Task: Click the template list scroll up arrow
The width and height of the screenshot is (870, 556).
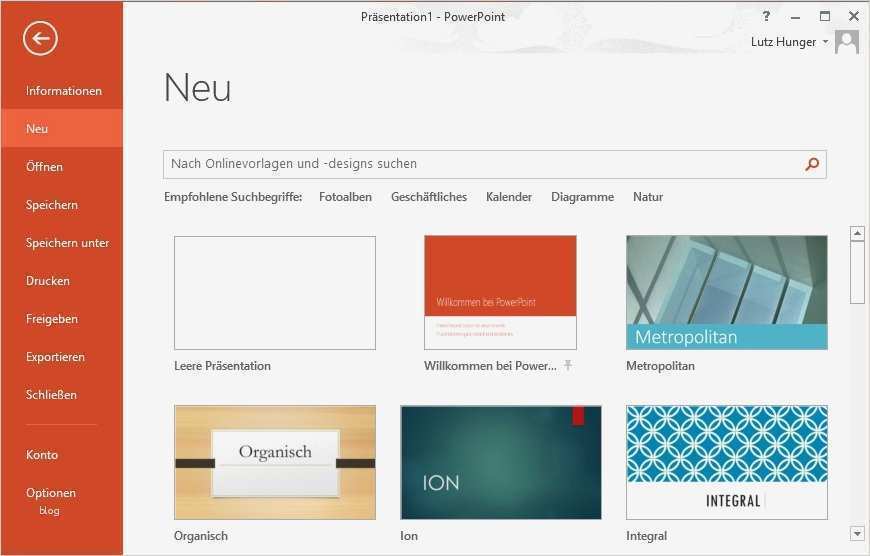Action: pos(857,234)
